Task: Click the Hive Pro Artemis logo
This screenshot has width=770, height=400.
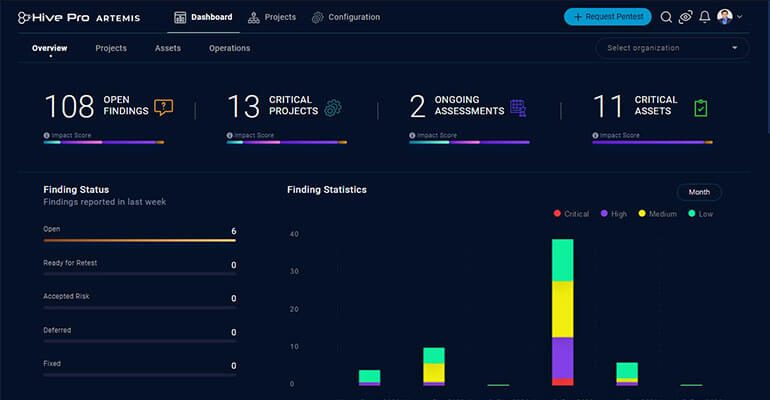Action: pos(77,17)
